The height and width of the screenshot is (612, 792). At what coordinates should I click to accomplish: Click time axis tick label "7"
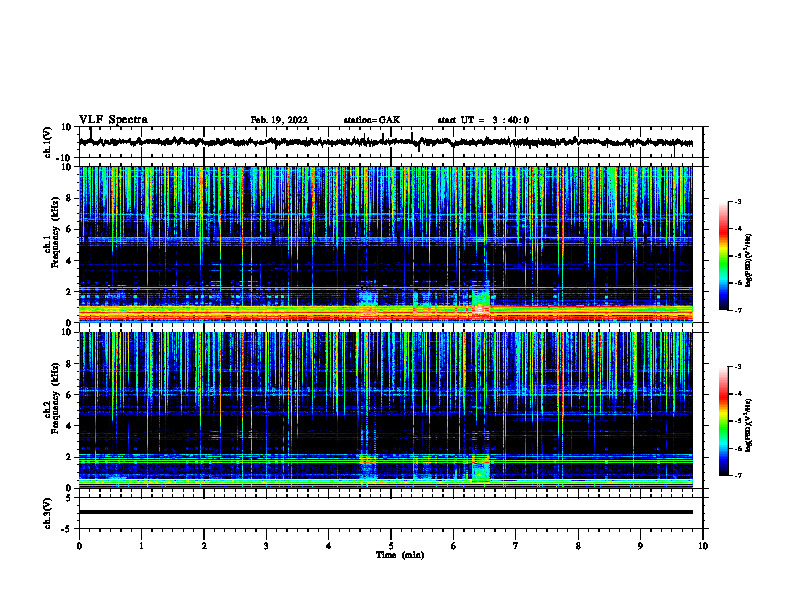coord(516,546)
